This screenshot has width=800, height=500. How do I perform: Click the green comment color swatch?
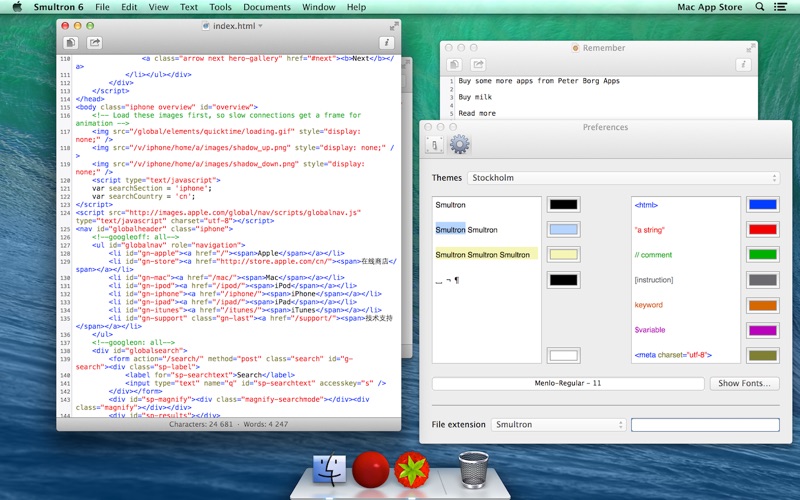tap(763, 255)
